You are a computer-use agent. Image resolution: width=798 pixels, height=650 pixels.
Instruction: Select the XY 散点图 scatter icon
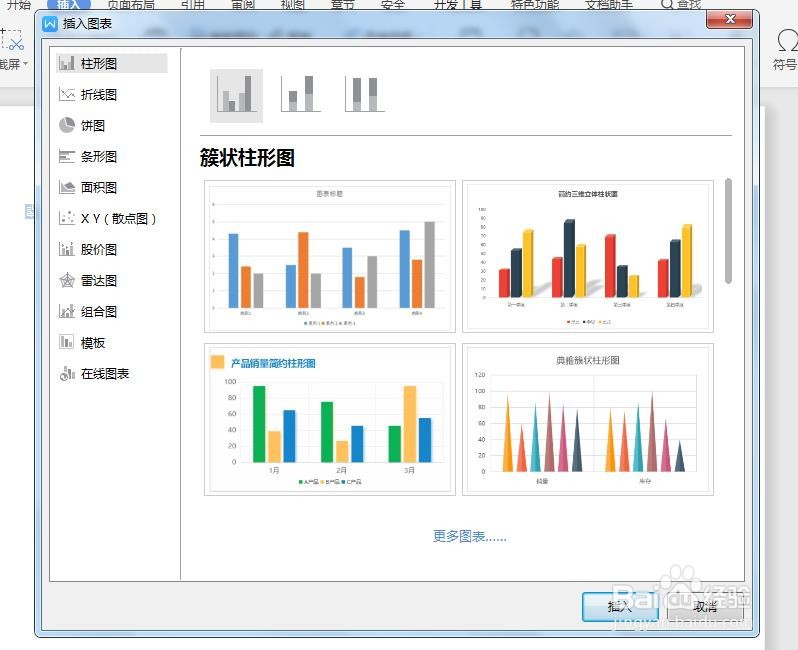(x=67, y=218)
